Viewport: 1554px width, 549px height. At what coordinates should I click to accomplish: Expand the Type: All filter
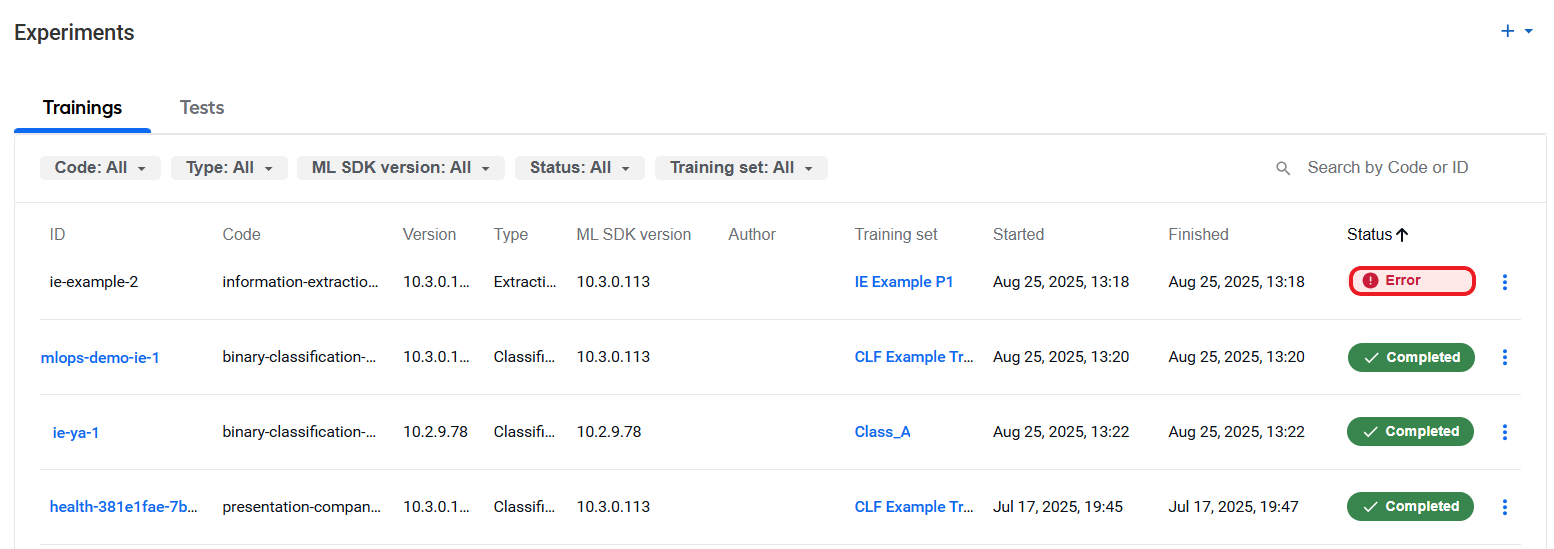point(229,168)
